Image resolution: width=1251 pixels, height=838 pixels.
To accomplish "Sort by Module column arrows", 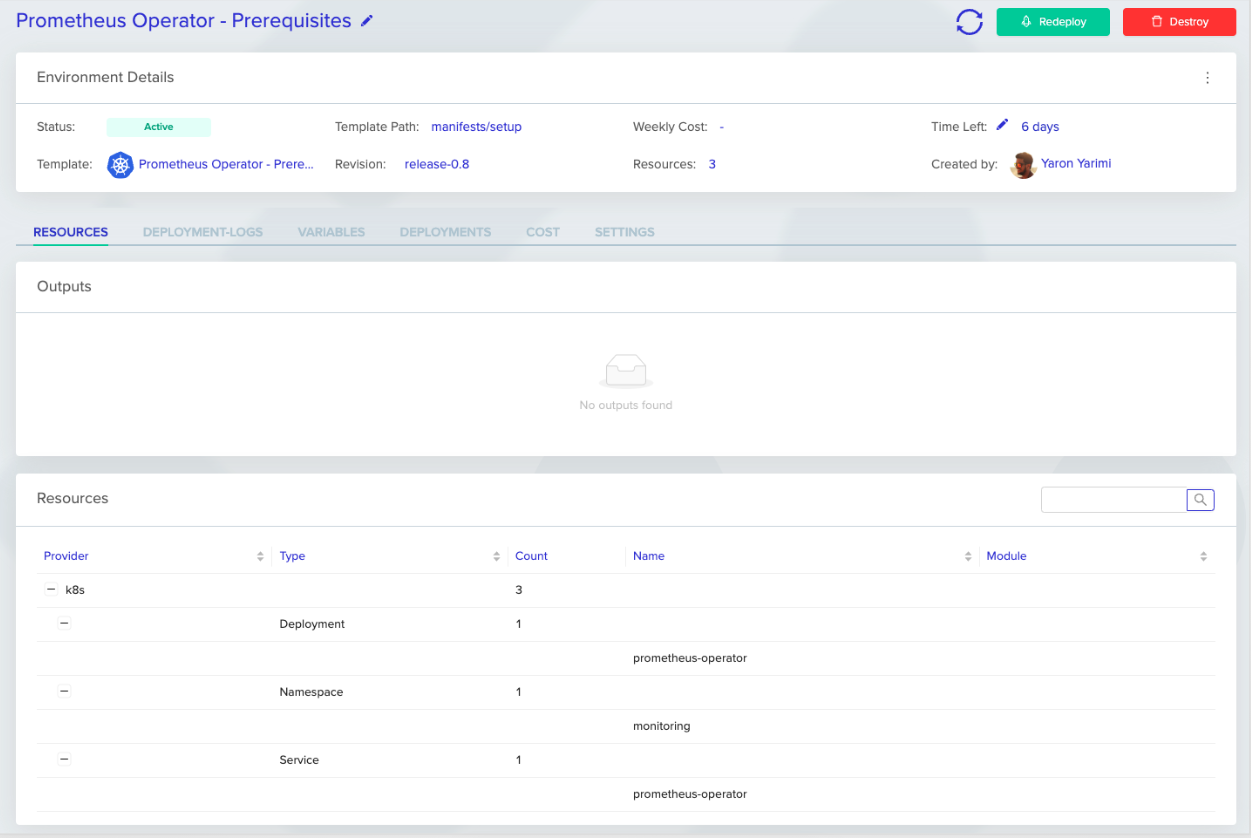I will click(1204, 556).
